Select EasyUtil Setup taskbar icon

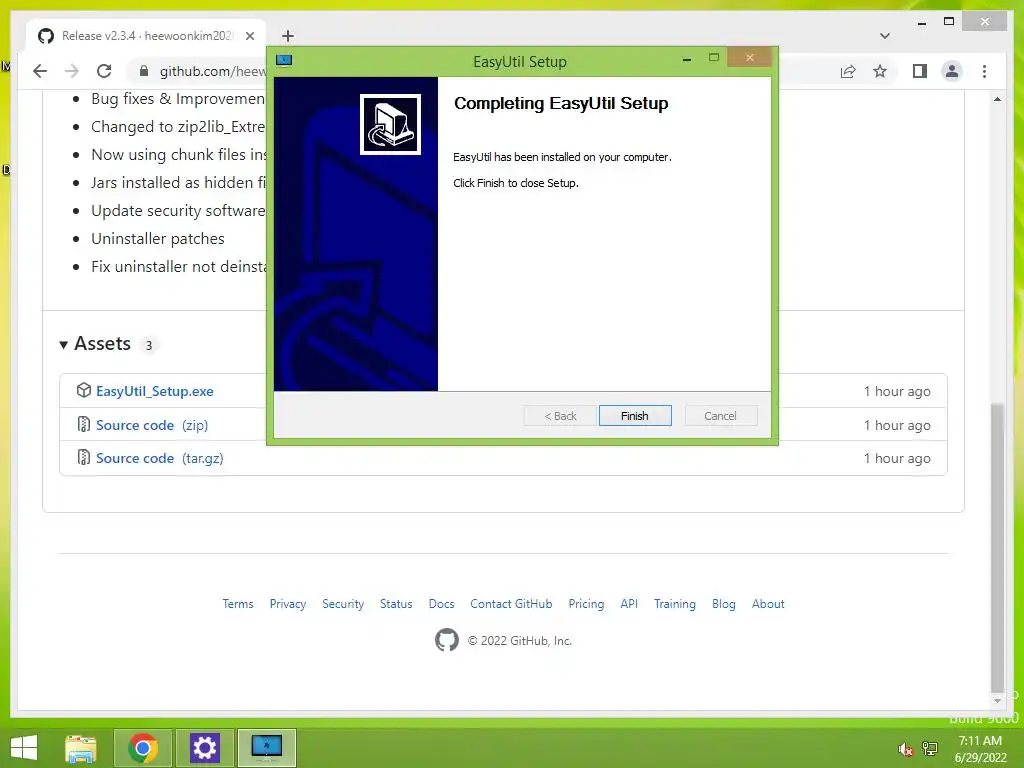click(x=266, y=748)
